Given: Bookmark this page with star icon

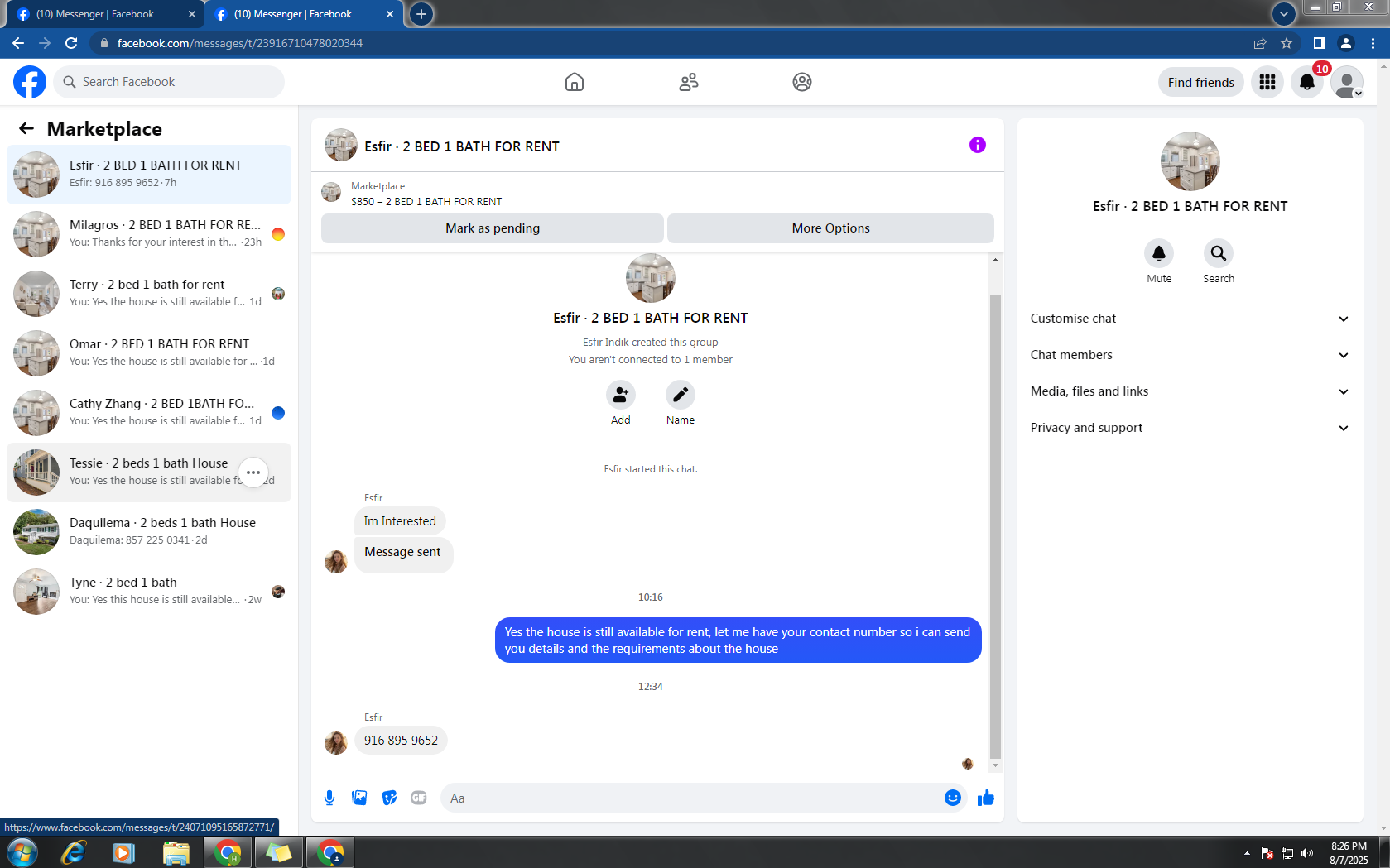Looking at the screenshot, I should tap(1287, 43).
